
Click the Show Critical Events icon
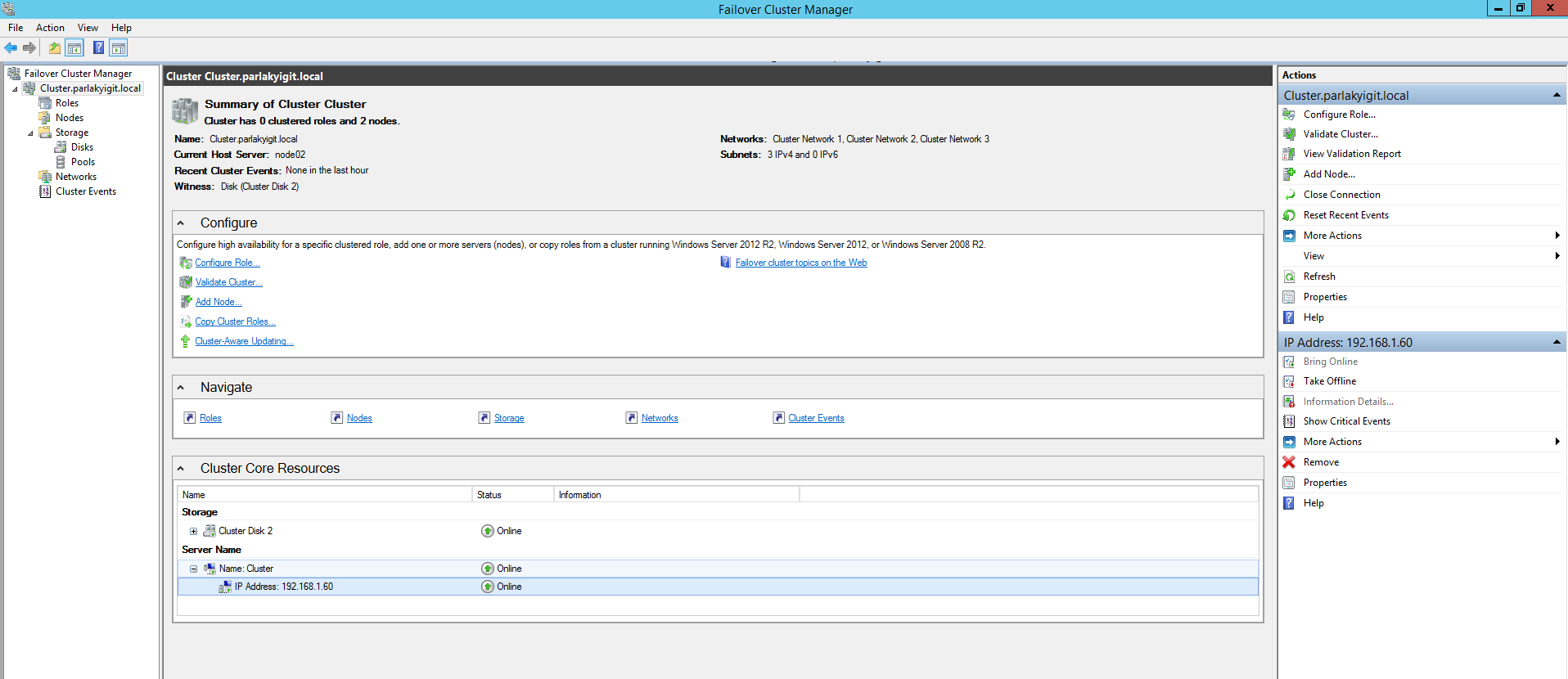click(1289, 421)
